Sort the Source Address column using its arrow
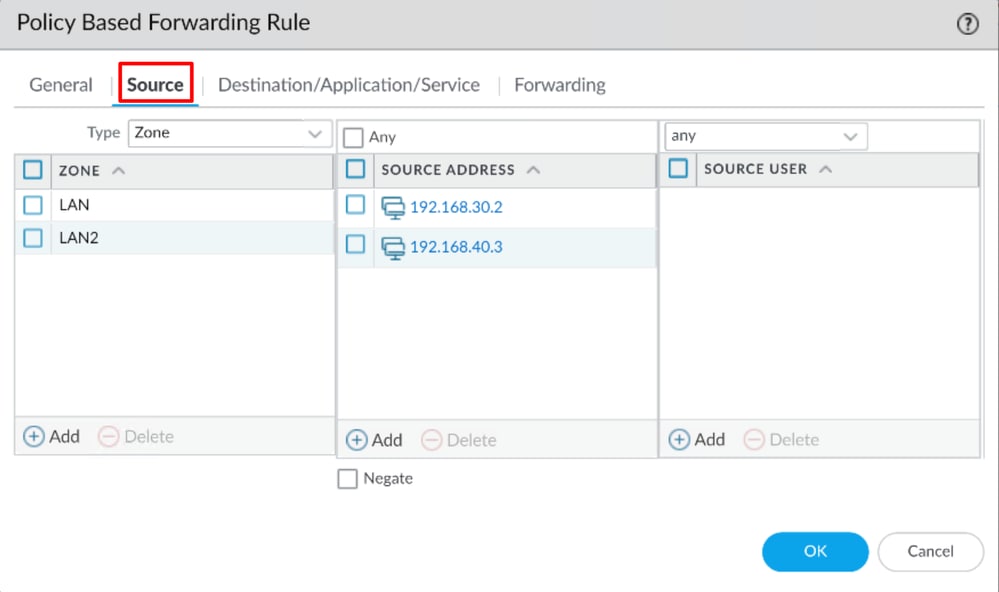This screenshot has height=592, width=999. point(534,170)
